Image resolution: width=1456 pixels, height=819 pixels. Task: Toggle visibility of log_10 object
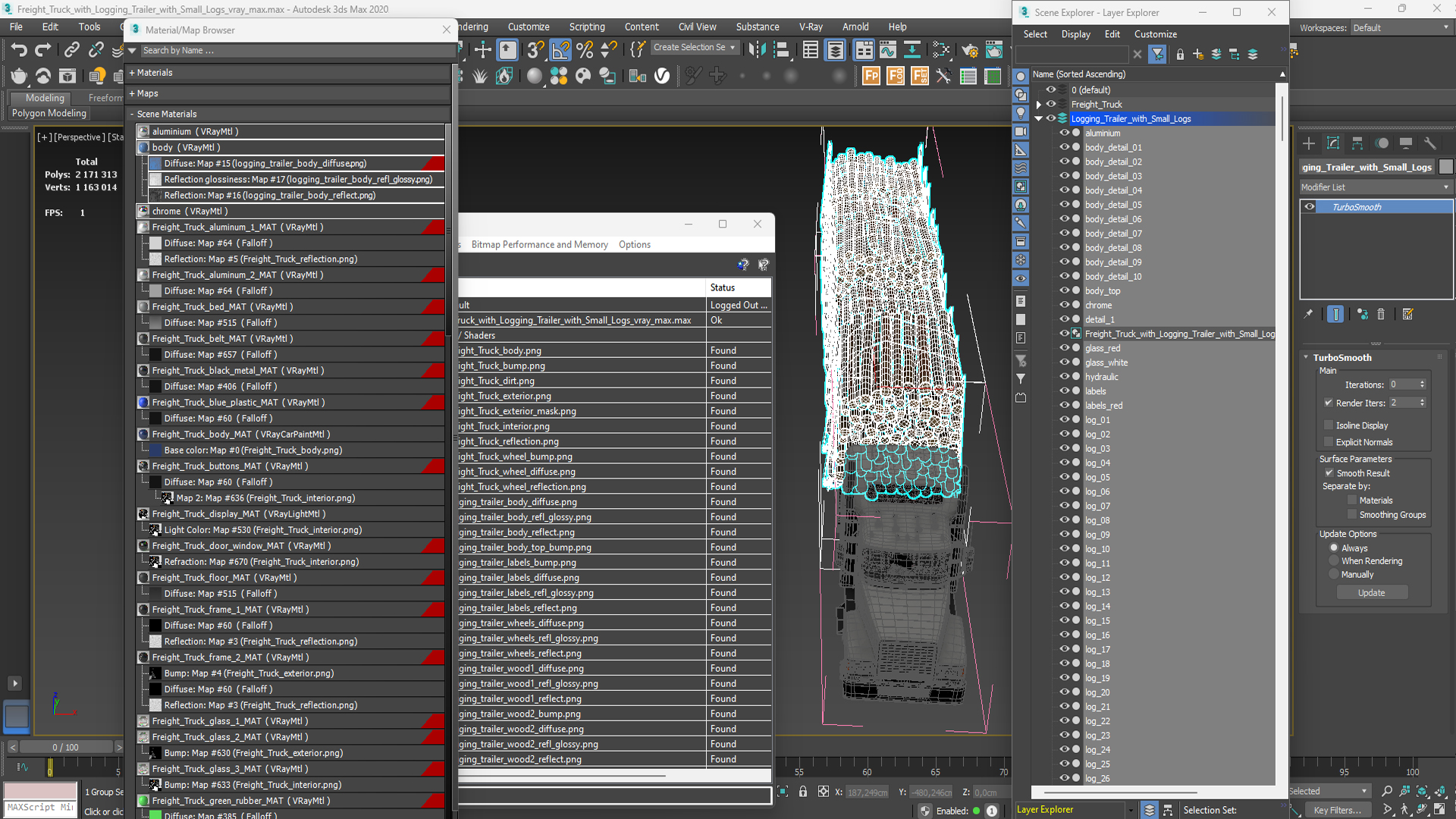[x=1065, y=549]
